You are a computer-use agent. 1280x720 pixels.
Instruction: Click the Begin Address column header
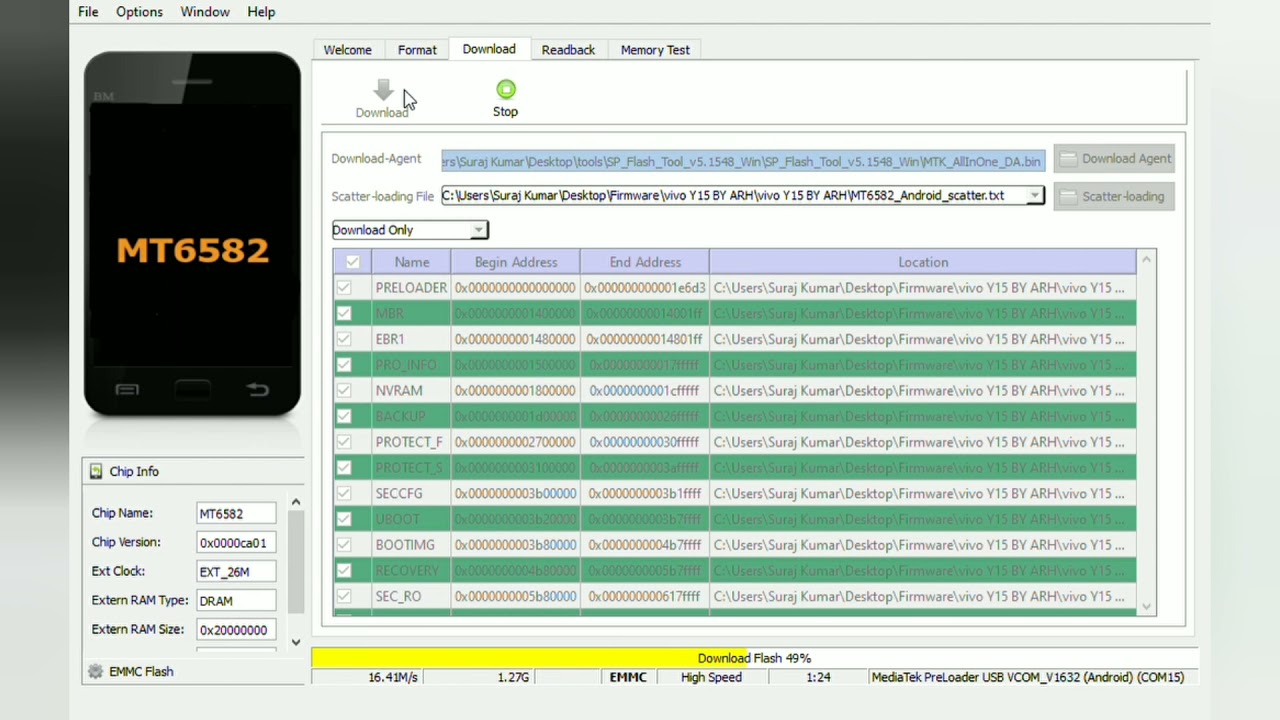pos(515,262)
